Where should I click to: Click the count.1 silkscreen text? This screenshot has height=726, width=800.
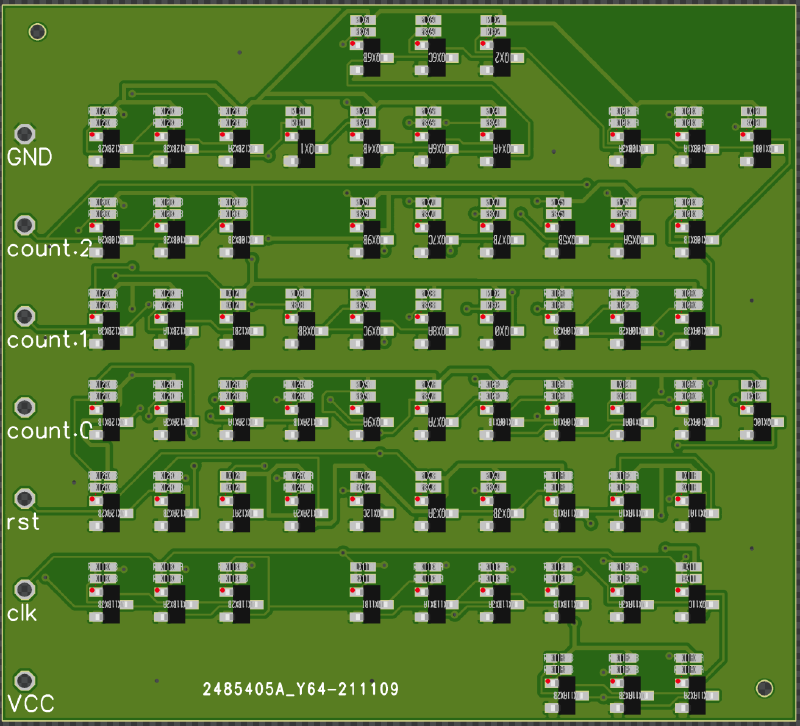(x=49, y=340)
